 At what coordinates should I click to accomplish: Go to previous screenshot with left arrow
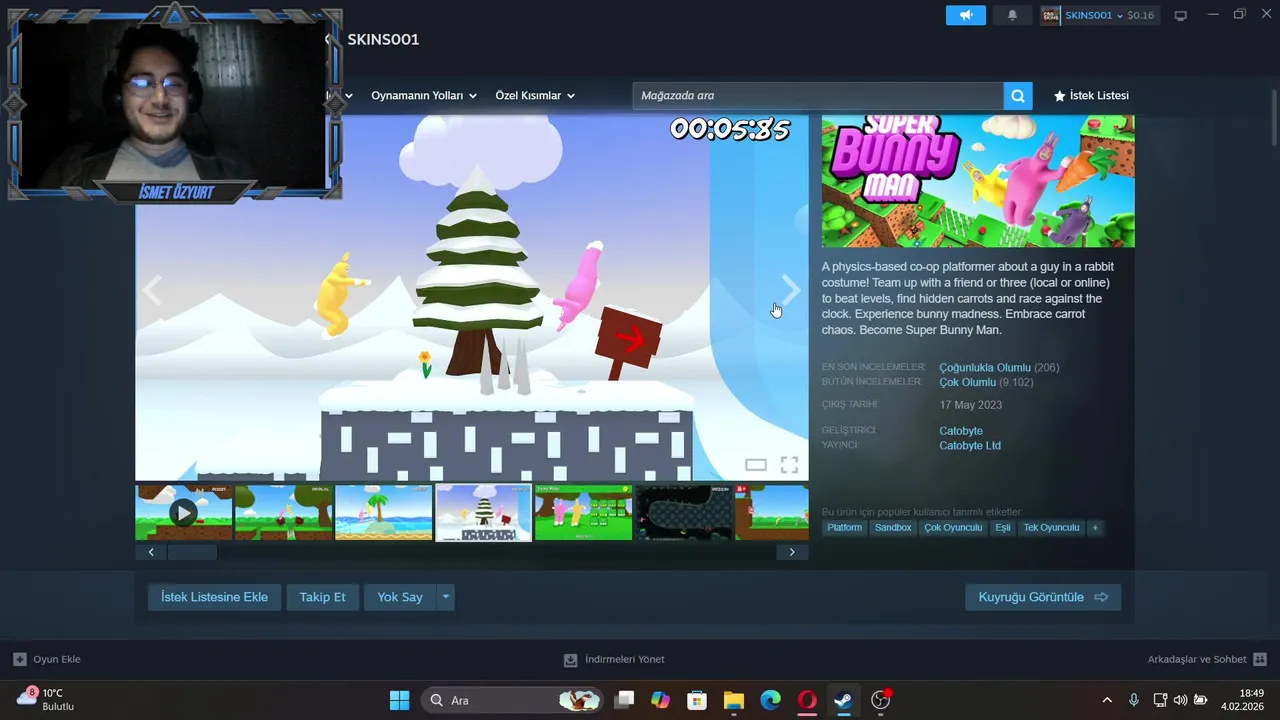152,291
